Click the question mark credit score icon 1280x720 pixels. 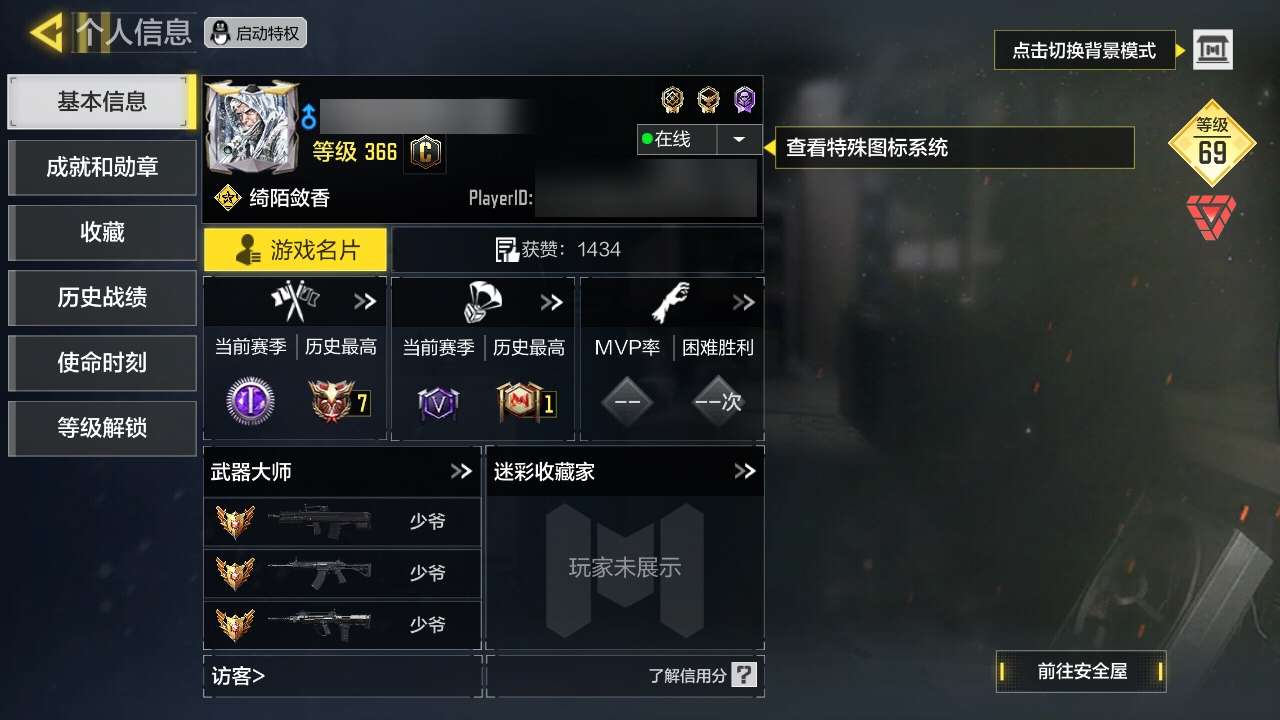[744, 675]
